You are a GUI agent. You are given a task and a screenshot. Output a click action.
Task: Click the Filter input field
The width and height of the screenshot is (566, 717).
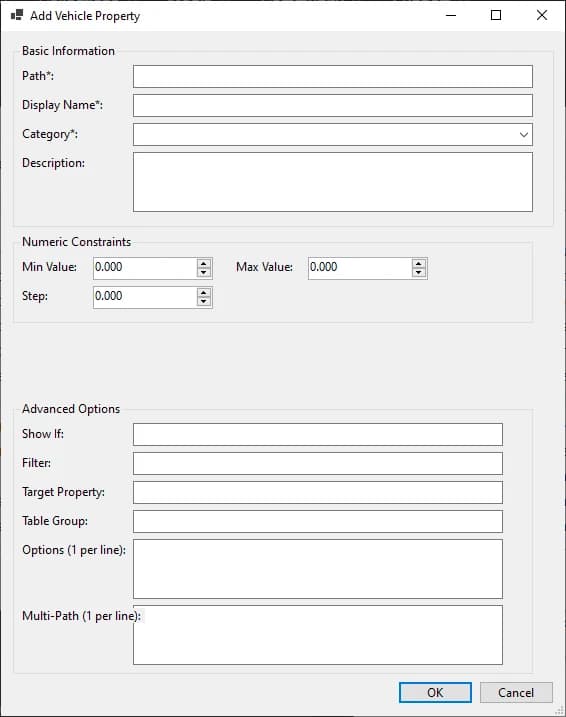coord(318,464)
